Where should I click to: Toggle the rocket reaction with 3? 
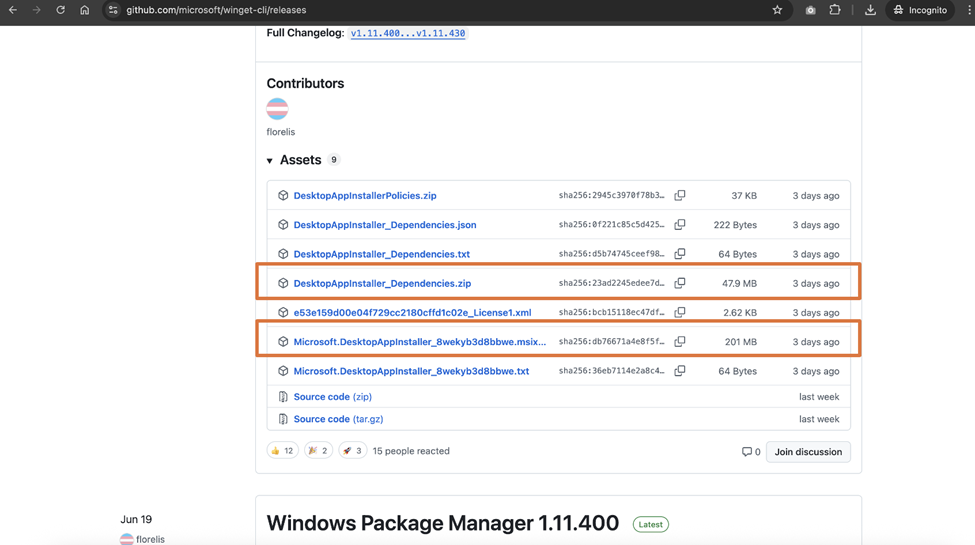[353, 450]
